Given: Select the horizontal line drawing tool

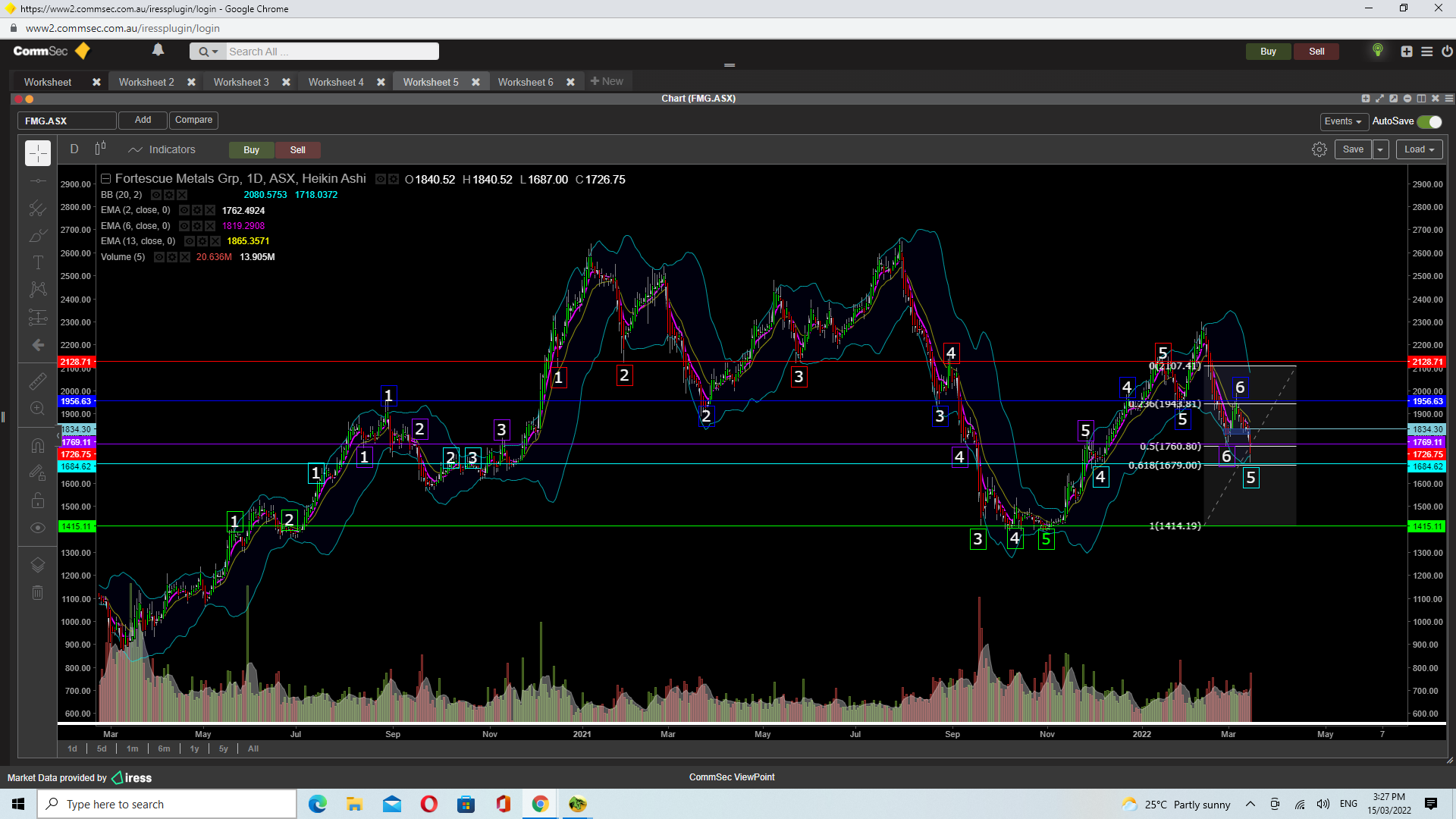Looking at the screenshot, I should coord(38,181).
